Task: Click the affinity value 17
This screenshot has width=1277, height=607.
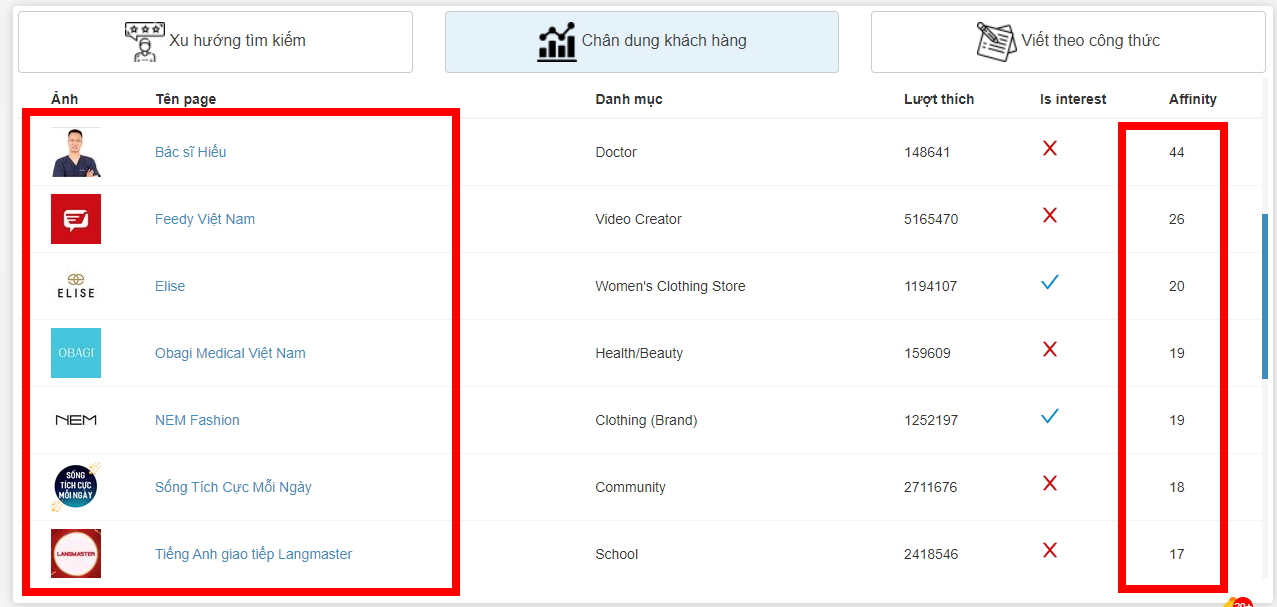Action: [x=1177, y=554]
